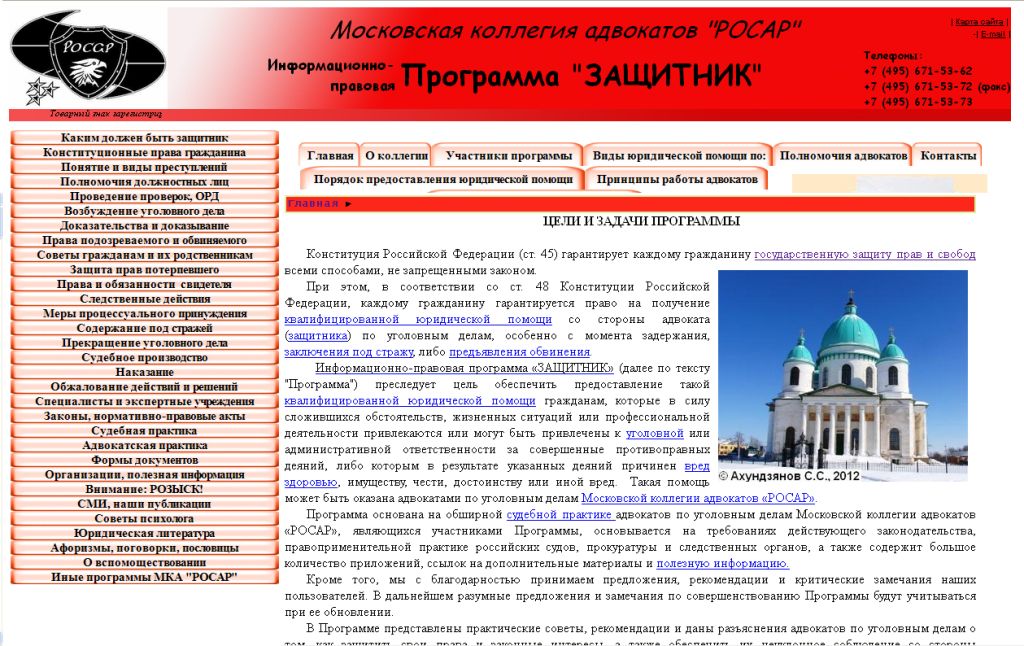1024x646 pixels.
Task: Open Полномочия должностных лиц item
Action: (x=144, y=182)
